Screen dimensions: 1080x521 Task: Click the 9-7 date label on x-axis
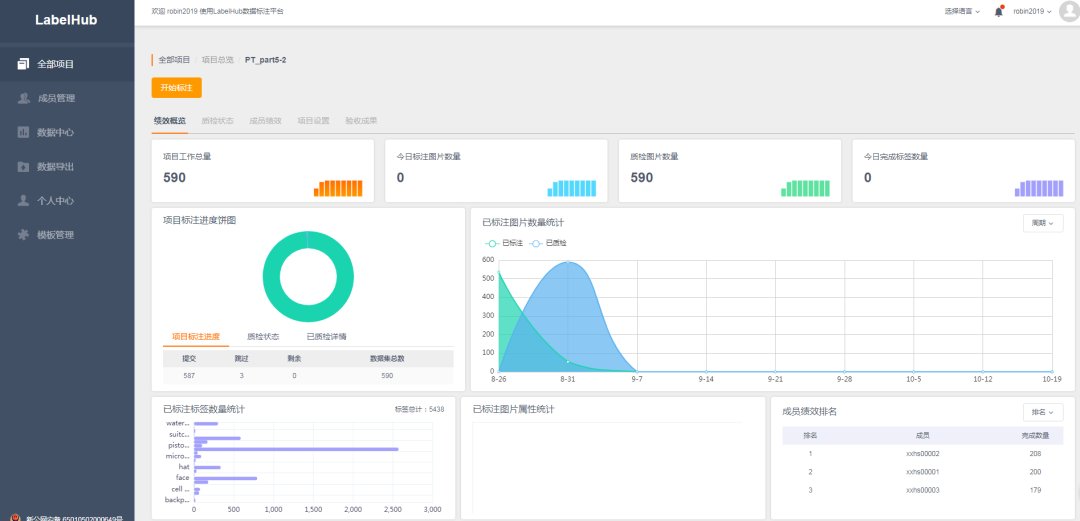click(x=636, y=379)
